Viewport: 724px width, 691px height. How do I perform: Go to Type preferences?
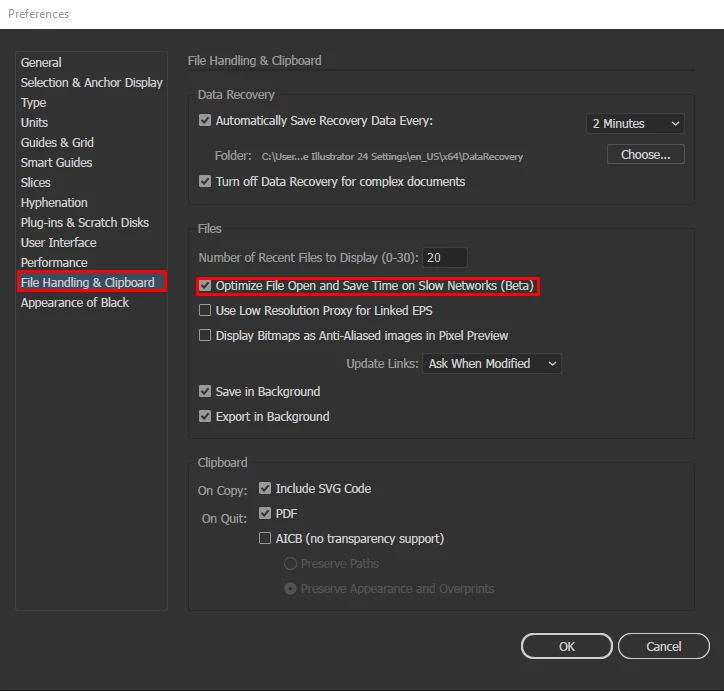pyautogui.click(x=33, y=102)
